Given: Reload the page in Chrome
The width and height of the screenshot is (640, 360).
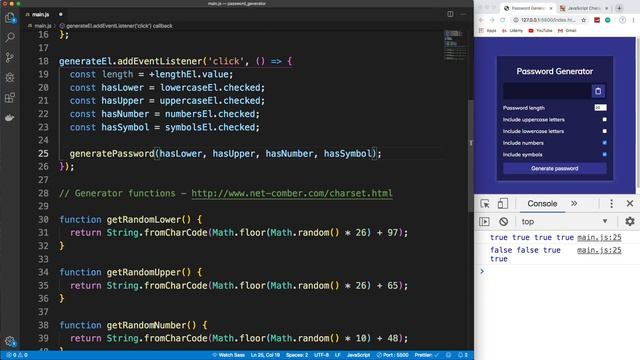Looking at the screenshot, I should (x=502, y=20).
